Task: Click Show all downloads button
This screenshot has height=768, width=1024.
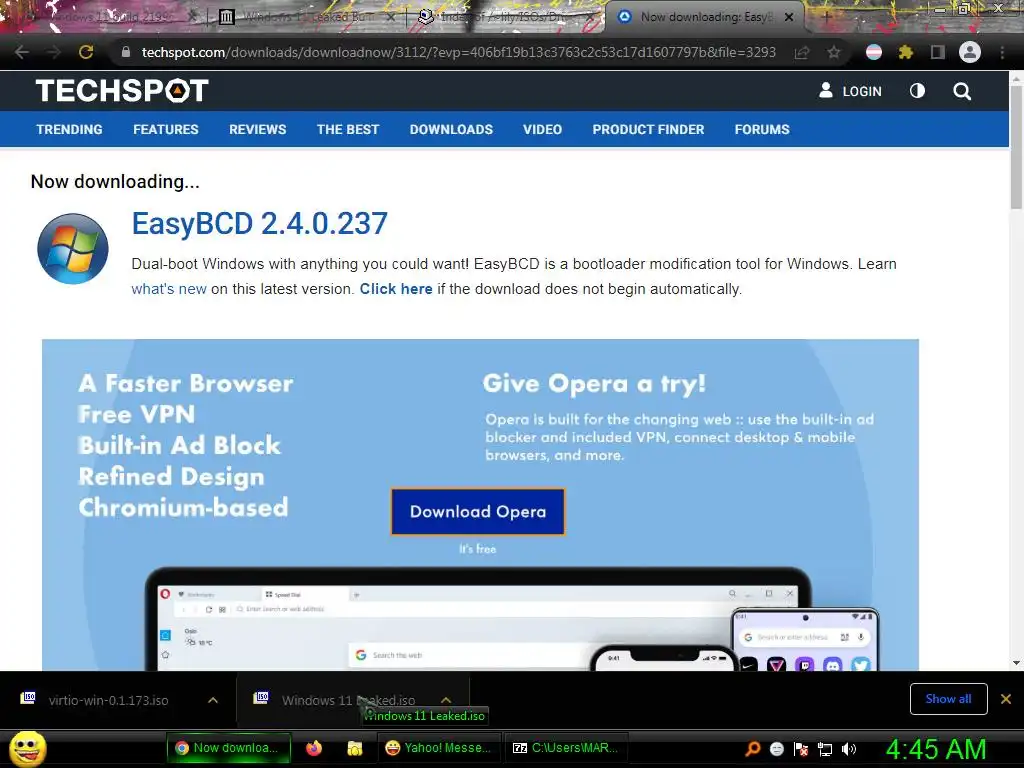Action: [x=948, y=699]
